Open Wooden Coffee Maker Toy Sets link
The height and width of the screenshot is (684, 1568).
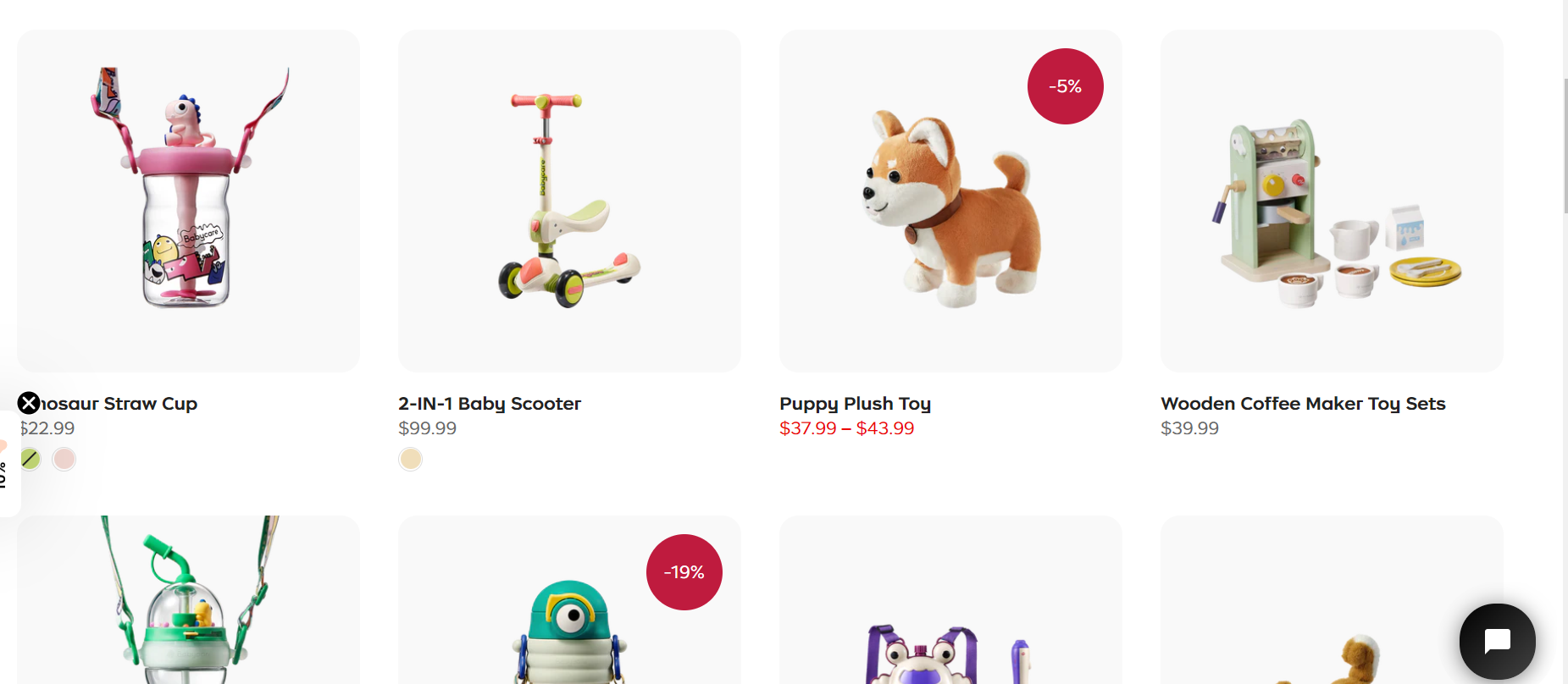1303,404
